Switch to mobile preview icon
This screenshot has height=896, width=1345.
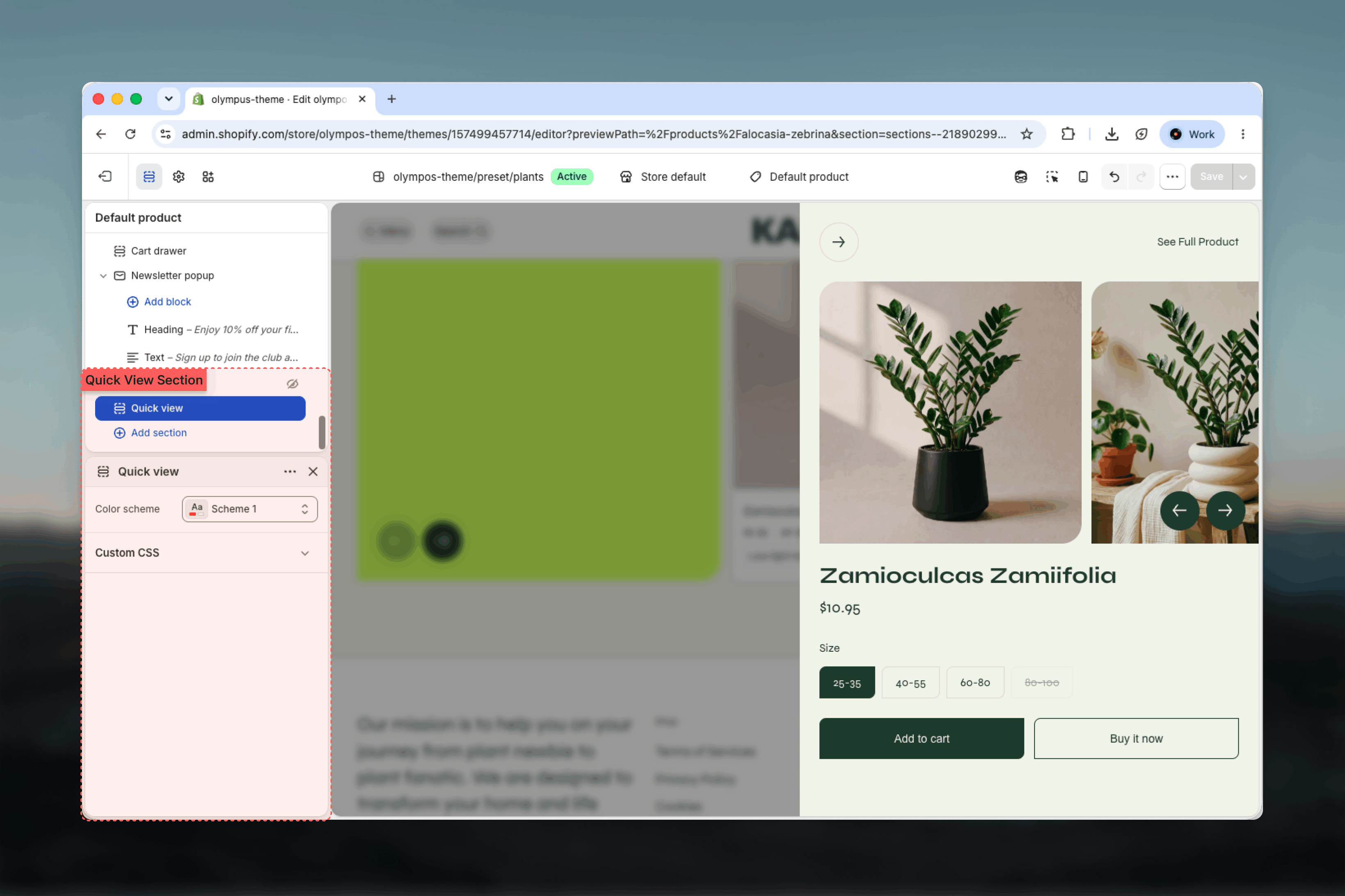[1083, 177]
